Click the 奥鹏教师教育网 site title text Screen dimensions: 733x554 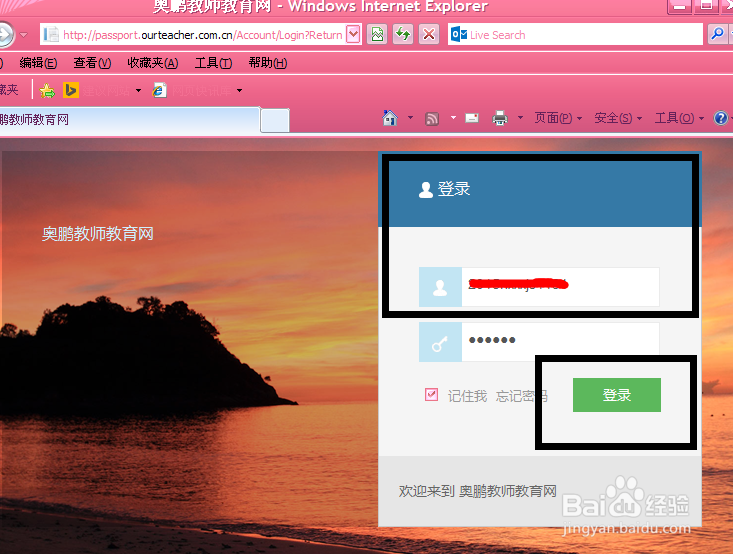[x=98, y=234]
